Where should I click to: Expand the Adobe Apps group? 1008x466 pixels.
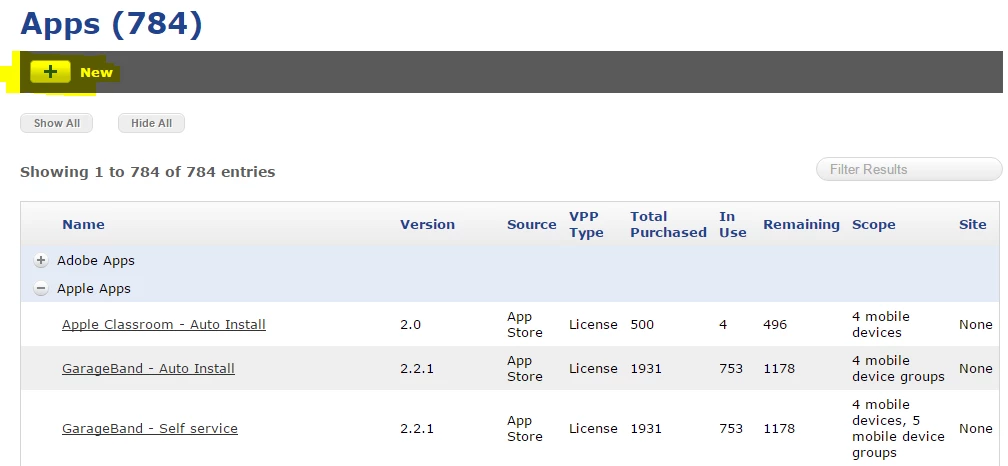tap(41, 260)
